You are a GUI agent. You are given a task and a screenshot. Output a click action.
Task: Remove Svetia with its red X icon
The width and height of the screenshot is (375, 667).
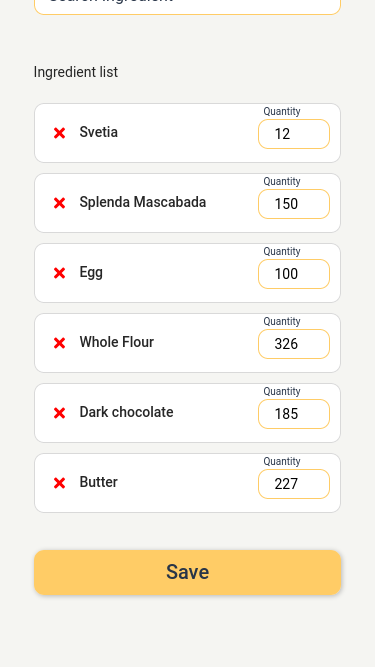click(60, 133)
